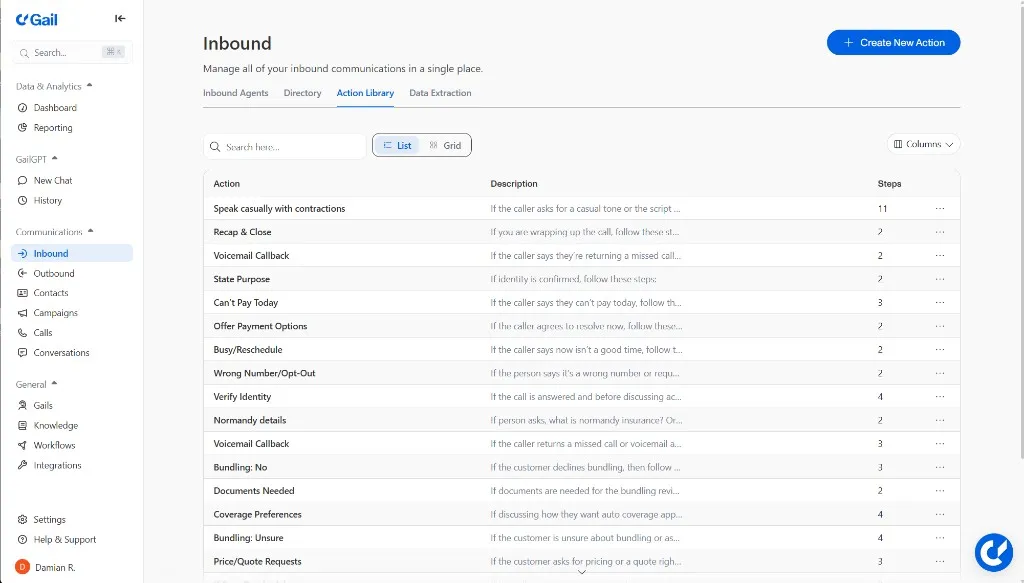
Task: Switch to the Directory tab
Action: [x=302, y=93]
